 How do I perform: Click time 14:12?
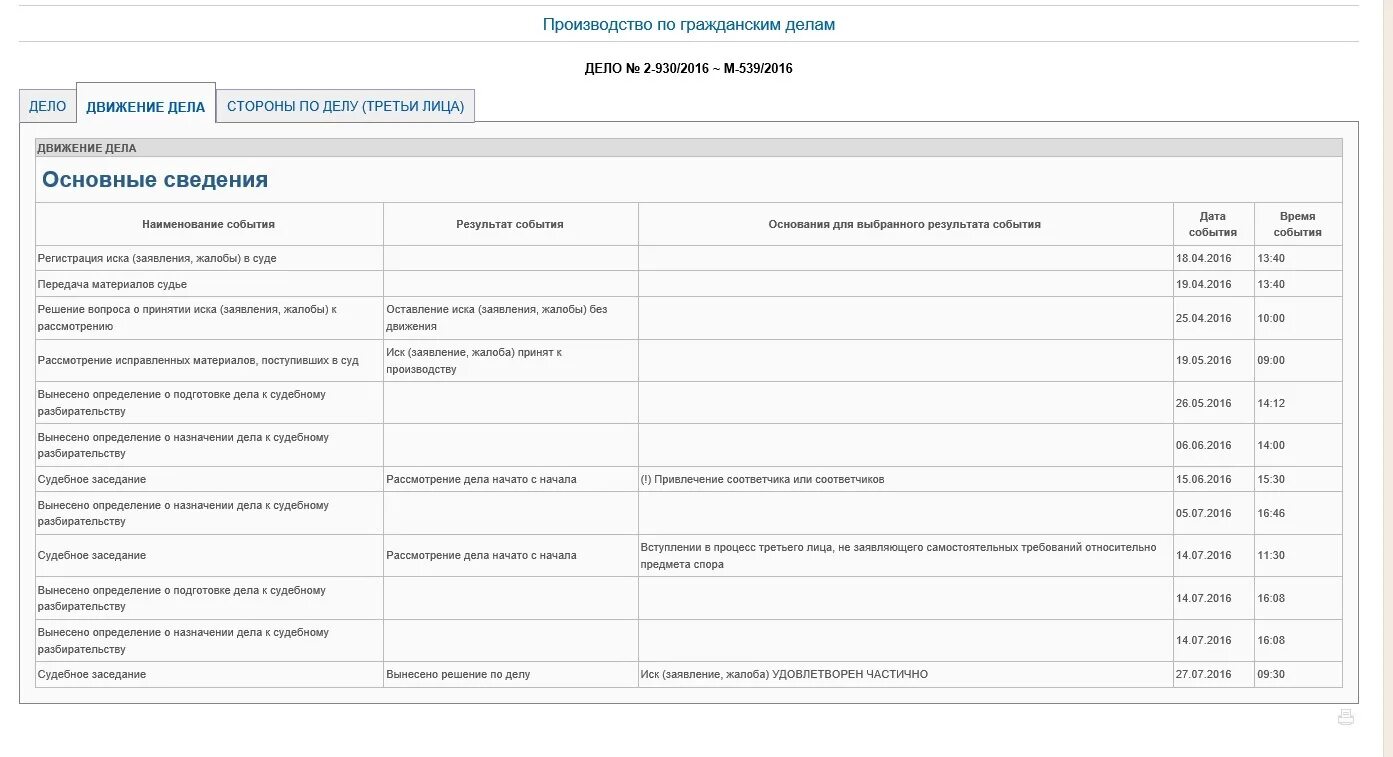(1271, 403)
